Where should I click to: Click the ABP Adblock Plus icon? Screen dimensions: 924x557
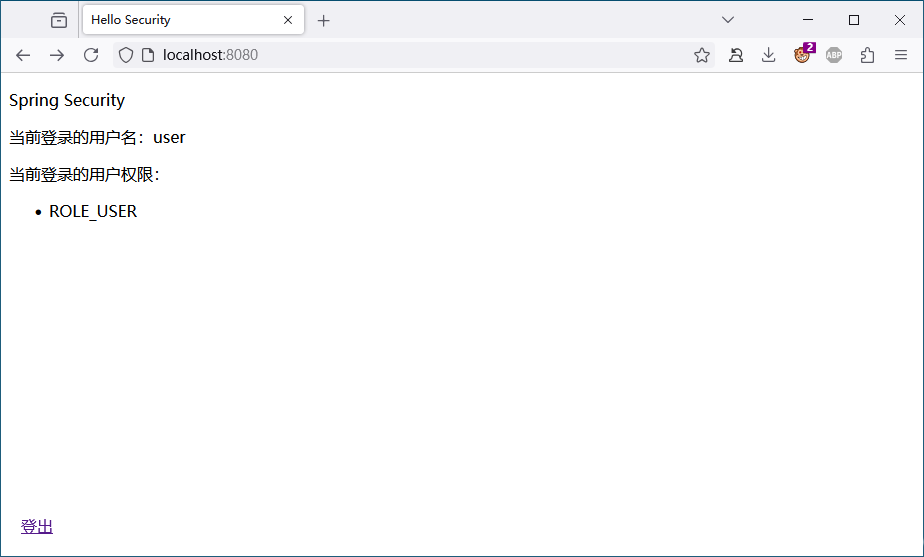tap(834, 55)
